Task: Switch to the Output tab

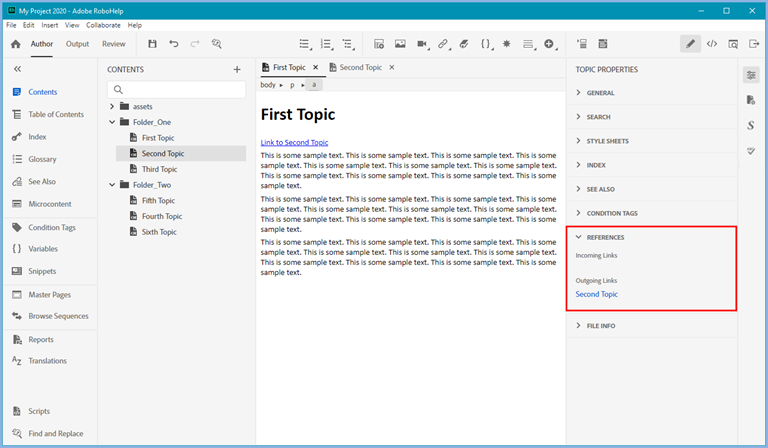Action: [x=77, y=44]
